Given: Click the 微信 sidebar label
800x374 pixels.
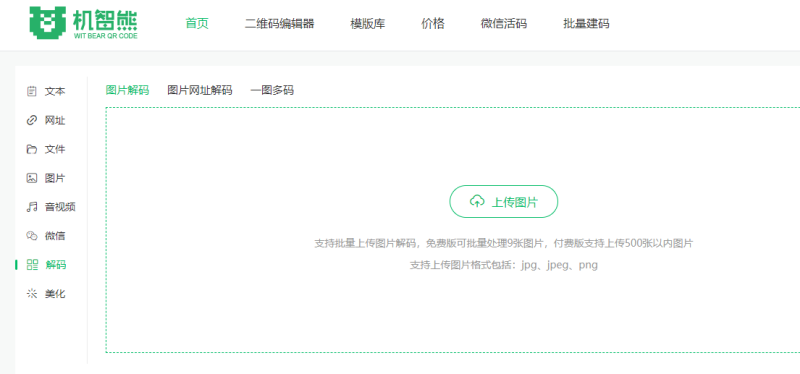Looking at the screenshot, I should coord(55,236).
